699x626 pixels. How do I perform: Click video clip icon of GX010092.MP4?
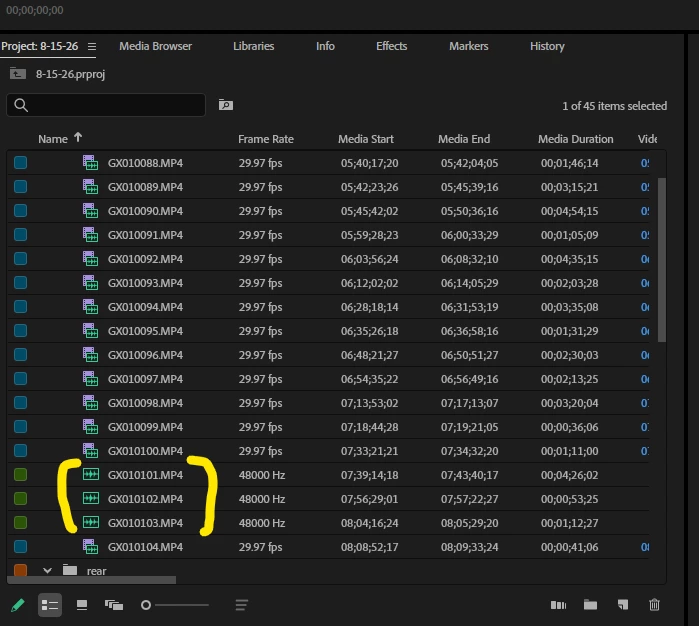pos(90,259)
